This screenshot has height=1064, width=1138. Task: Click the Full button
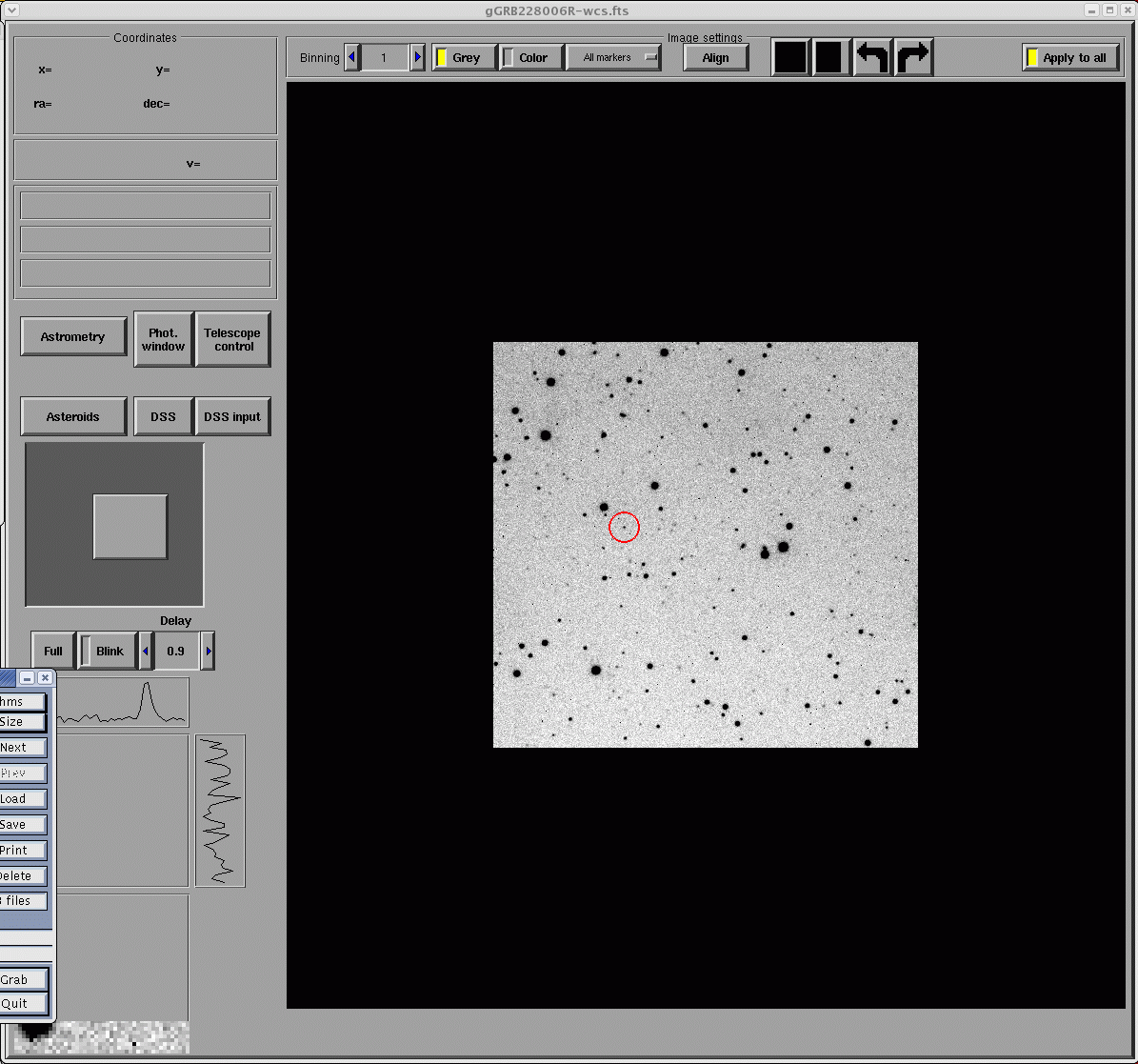click(x=53, y=651)
